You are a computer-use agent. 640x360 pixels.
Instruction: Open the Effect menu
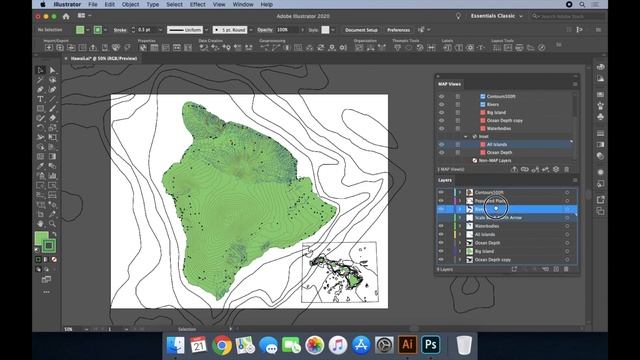198,4
